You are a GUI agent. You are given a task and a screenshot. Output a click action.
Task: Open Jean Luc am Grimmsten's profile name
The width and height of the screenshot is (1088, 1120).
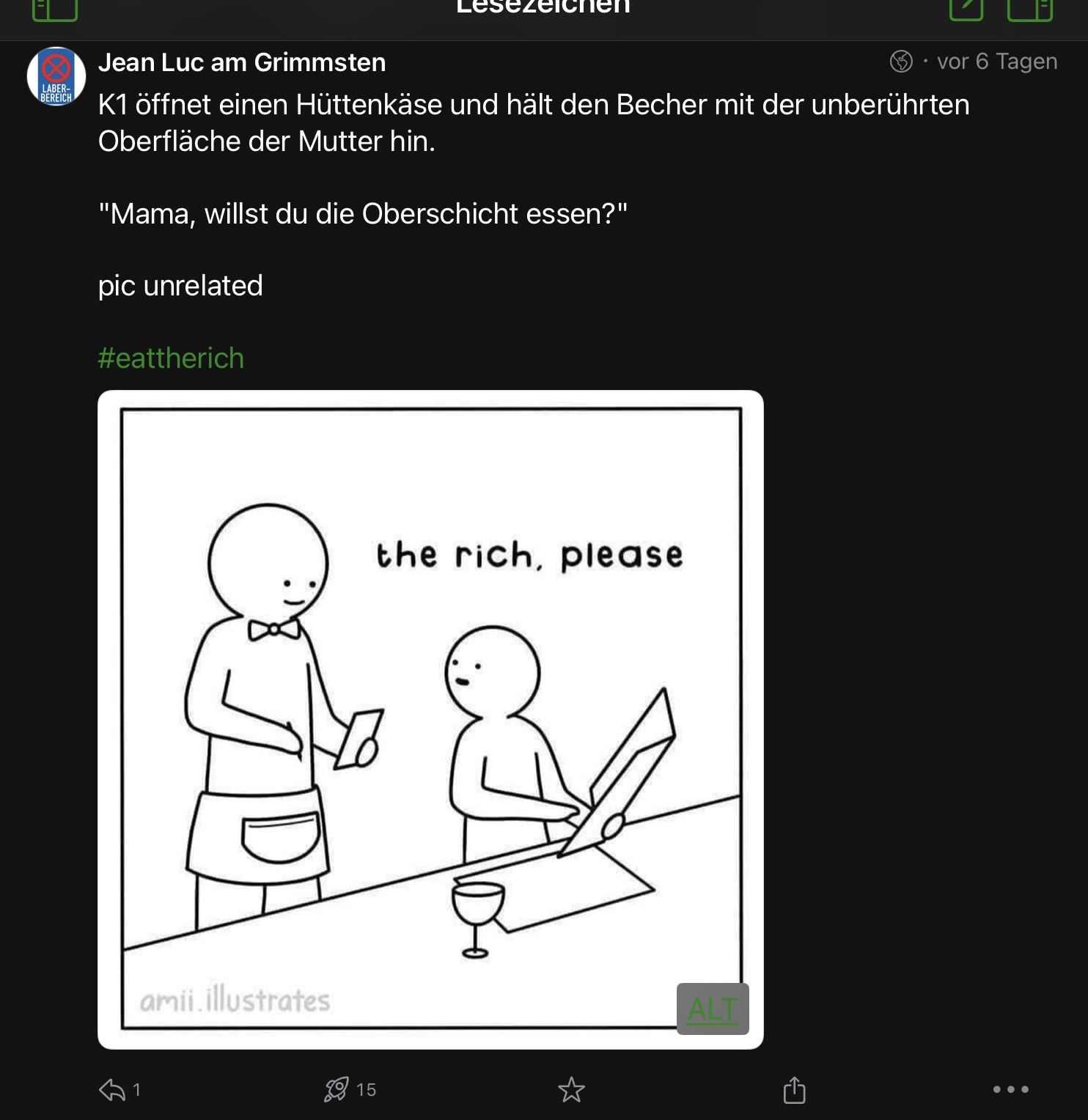pyautogui.click(x=242, y=63)
